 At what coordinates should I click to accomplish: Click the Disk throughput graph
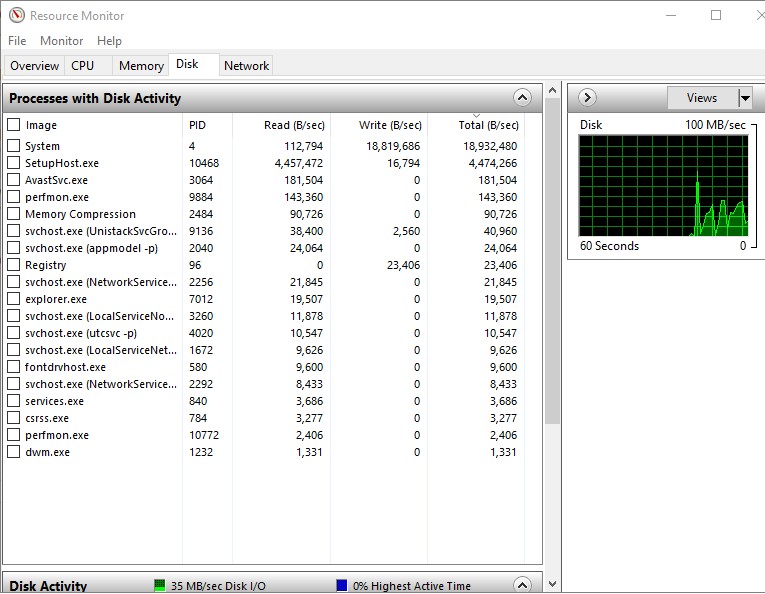664,185
